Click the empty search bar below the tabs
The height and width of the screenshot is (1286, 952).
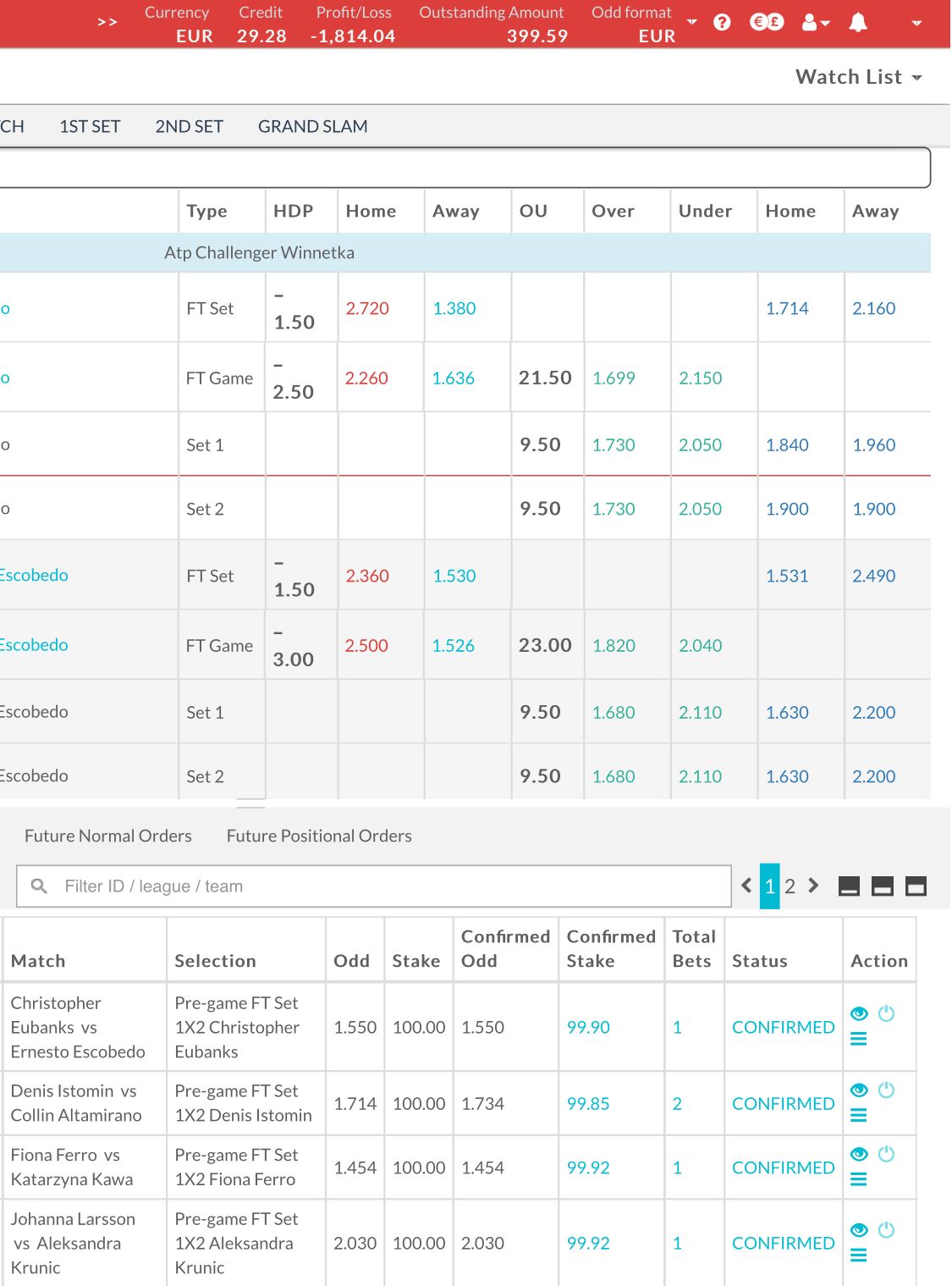(465, 168)
